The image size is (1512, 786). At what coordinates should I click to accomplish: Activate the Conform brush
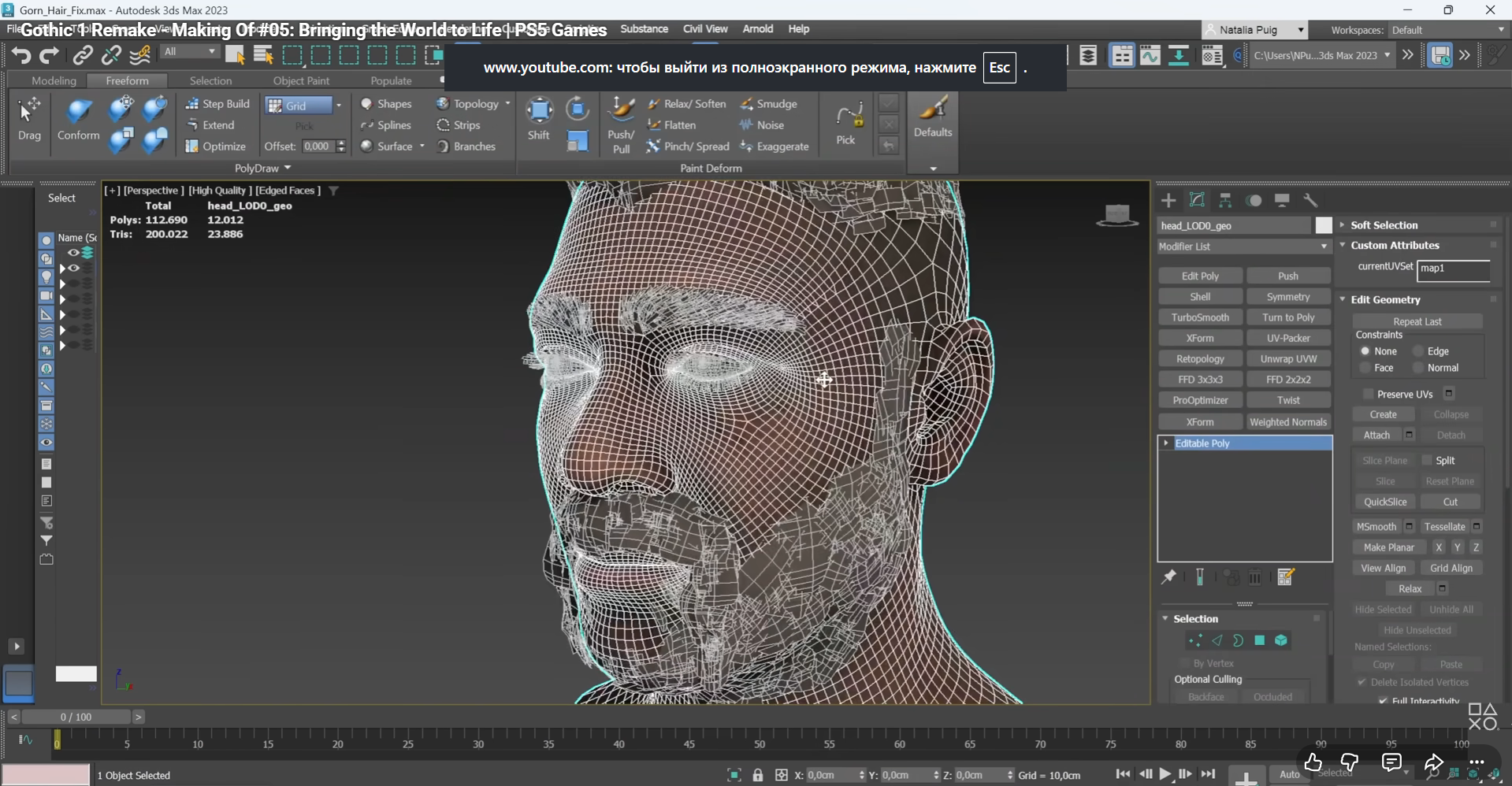pyautogui.click(x=79, y=118)
